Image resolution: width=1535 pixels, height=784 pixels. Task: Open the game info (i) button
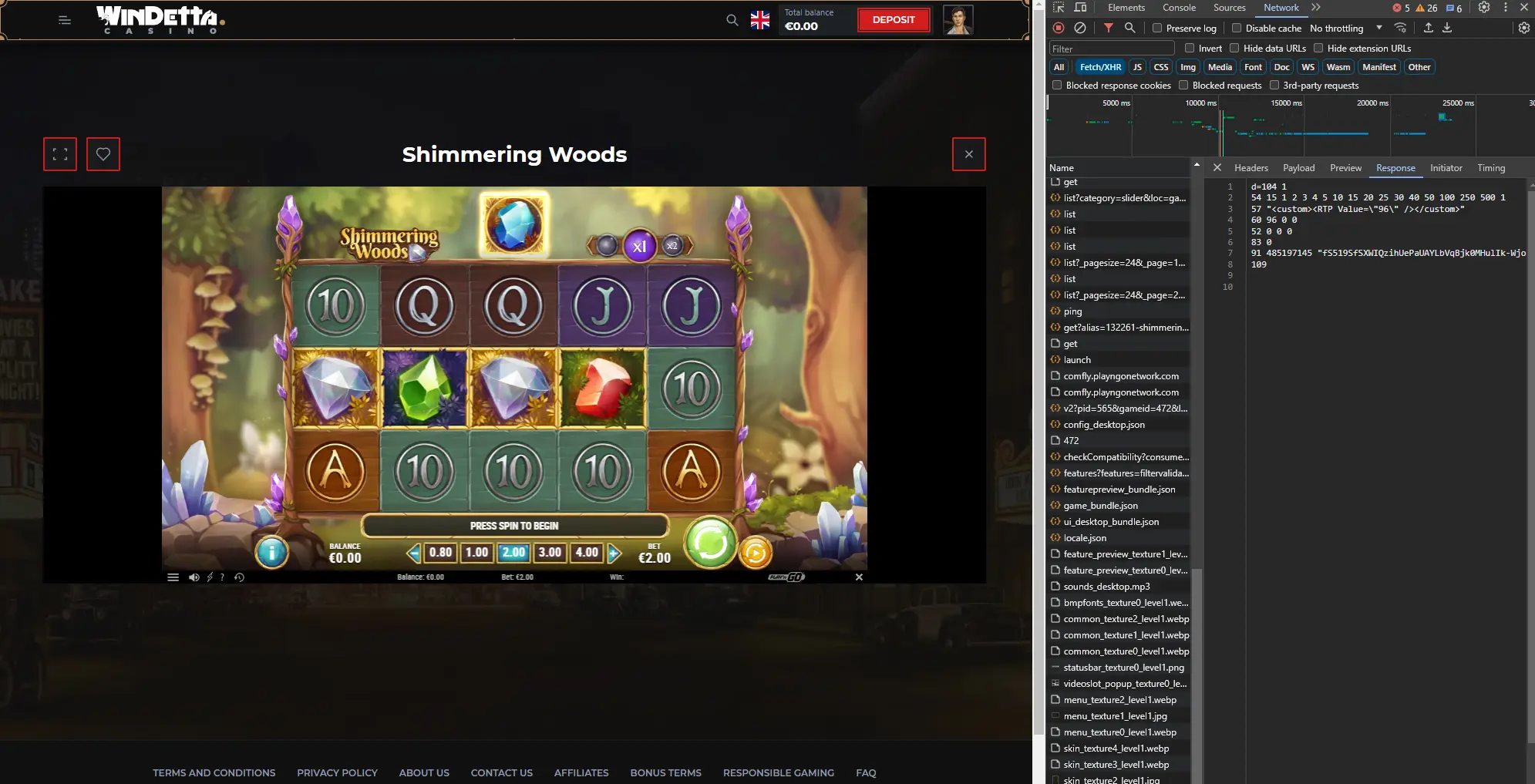[271, 552]
